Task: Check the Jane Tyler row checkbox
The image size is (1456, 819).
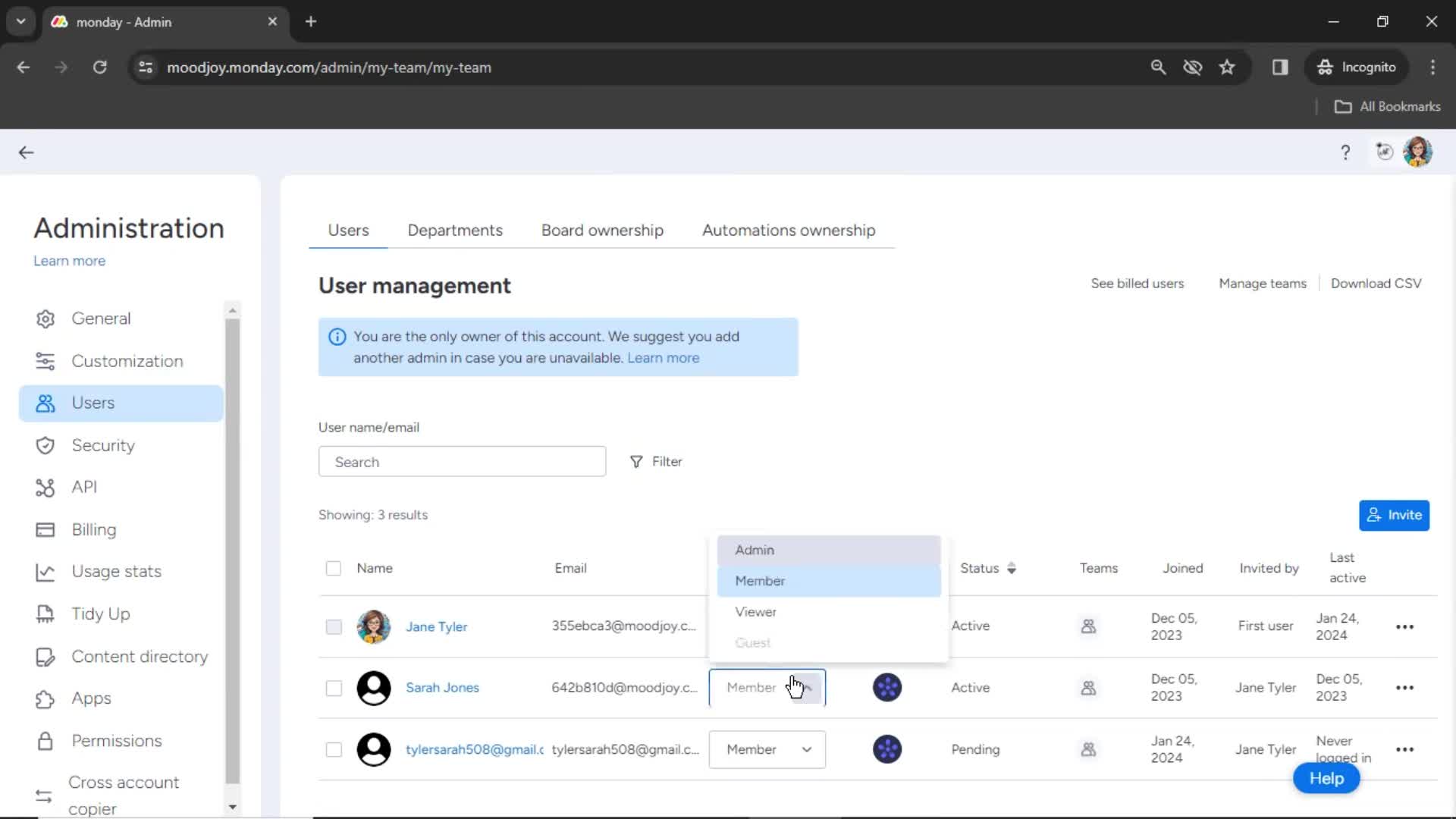Action: (334, 627)
